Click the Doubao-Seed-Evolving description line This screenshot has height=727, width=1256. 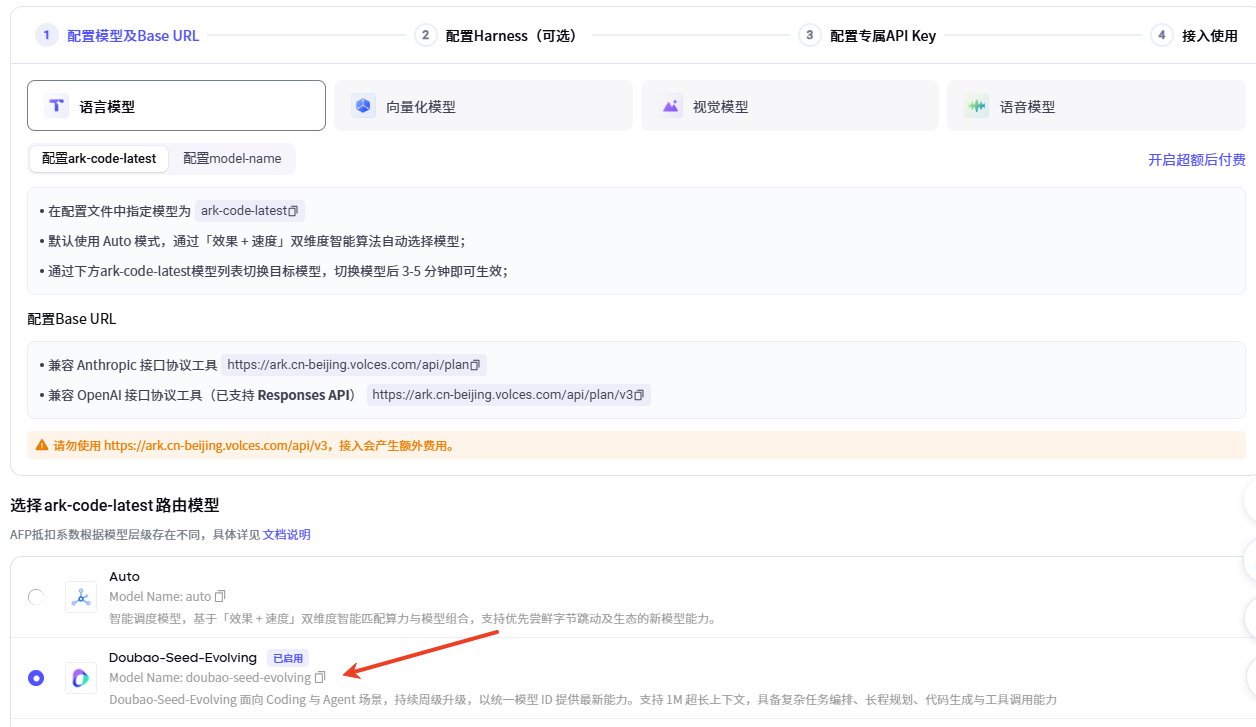(x=583, y=699)
